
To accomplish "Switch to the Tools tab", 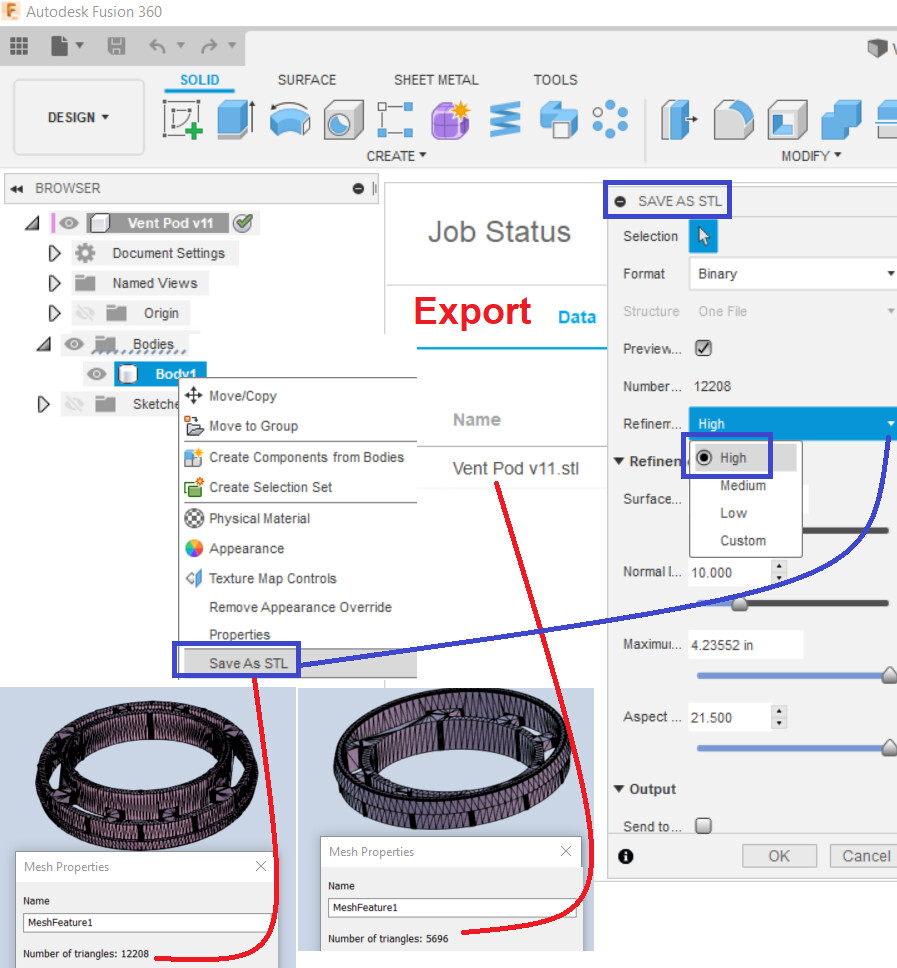I will tap(556, 80).
